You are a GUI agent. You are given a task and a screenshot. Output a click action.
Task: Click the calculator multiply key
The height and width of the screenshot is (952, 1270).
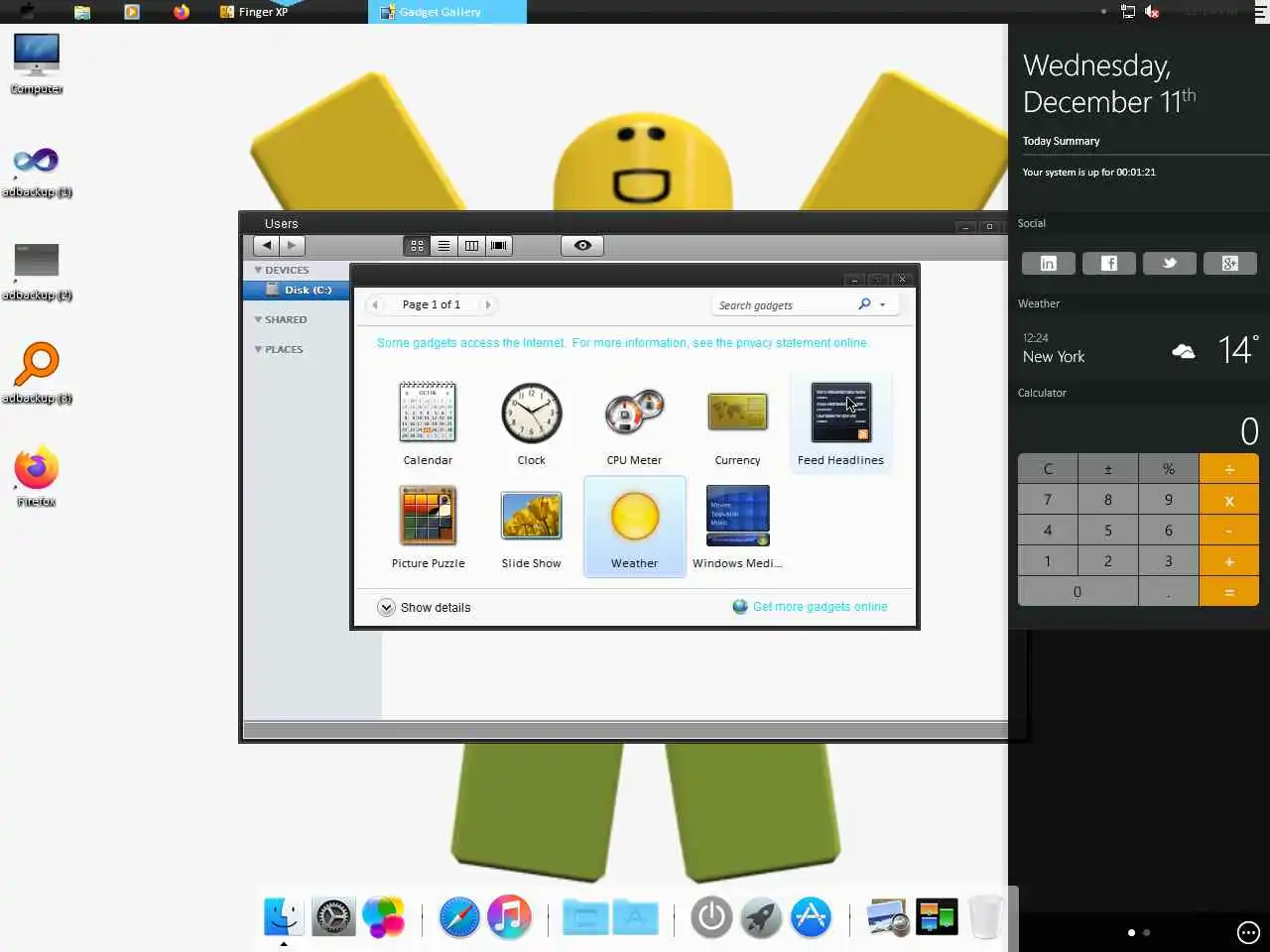[1229, 500]
